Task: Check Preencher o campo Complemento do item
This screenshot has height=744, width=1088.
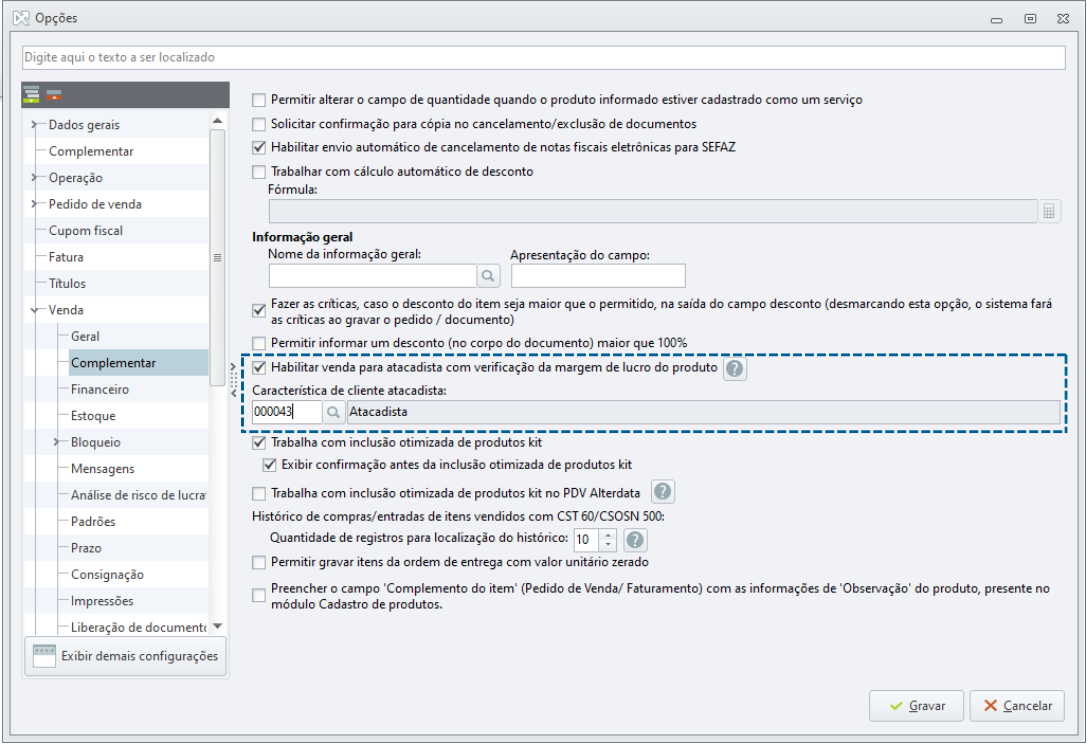Action: coord(259,595)
